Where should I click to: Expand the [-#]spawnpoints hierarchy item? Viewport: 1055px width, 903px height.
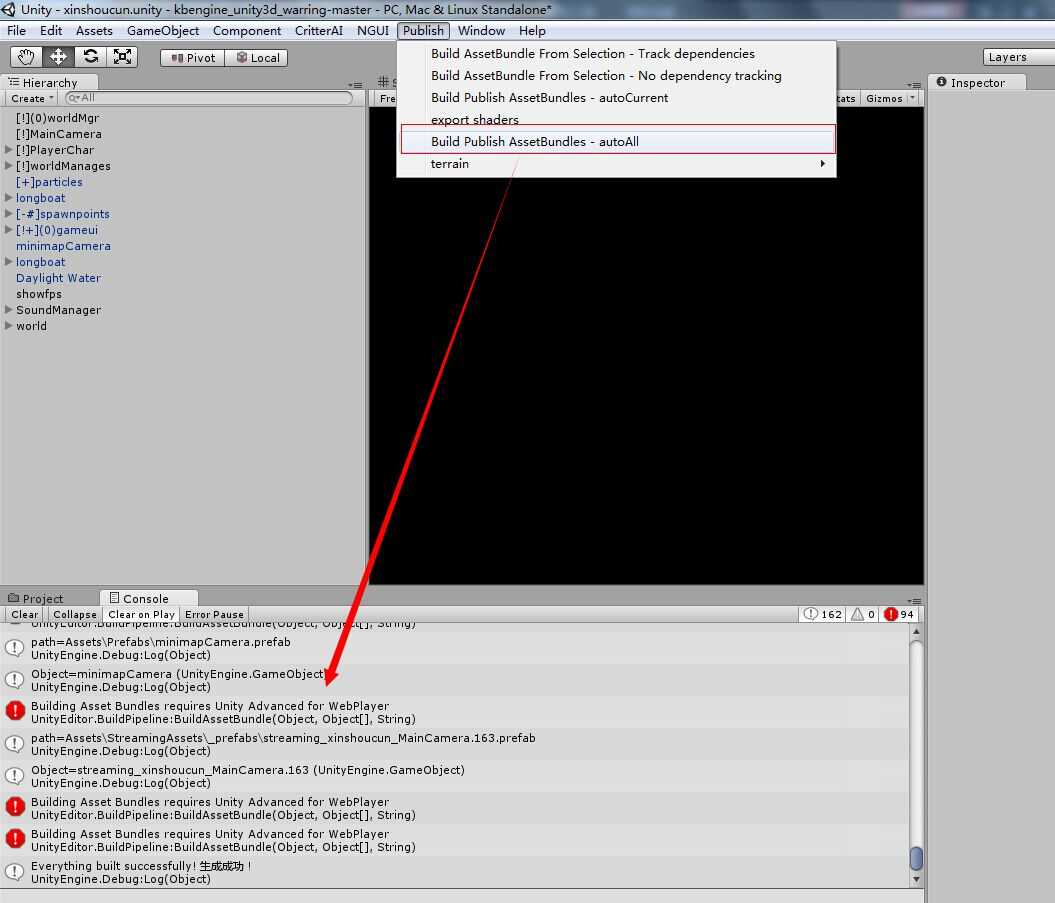tap(9, 213)
